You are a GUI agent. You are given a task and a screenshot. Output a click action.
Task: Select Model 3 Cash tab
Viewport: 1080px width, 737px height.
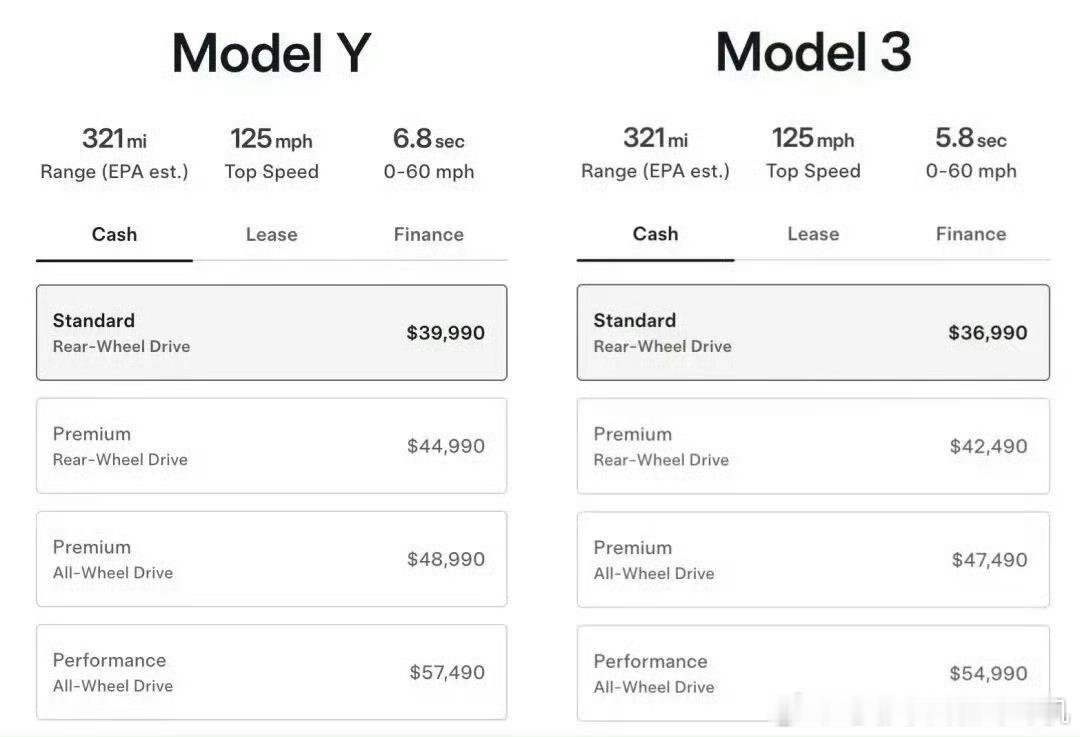655,234
